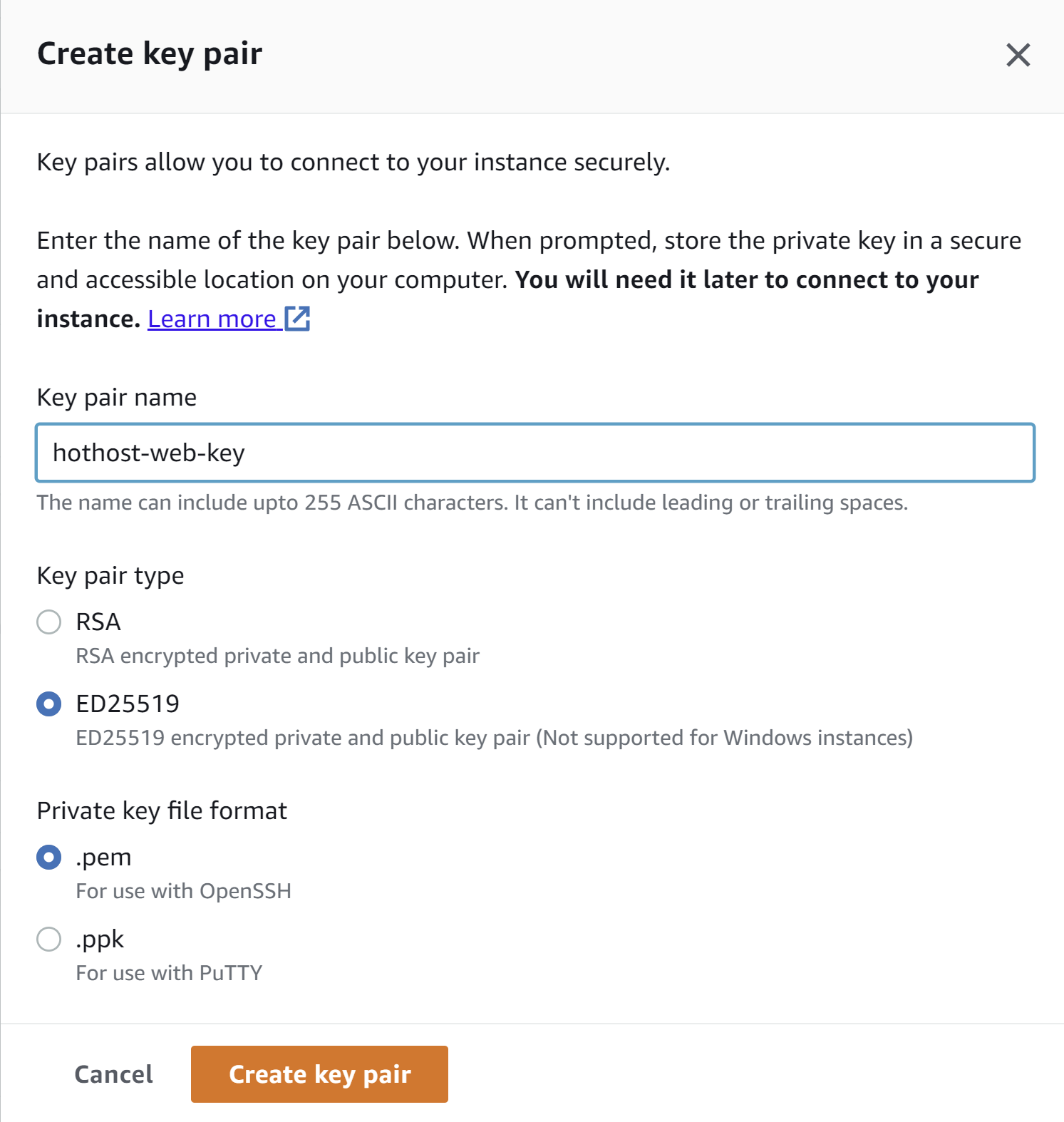Viewport: 1064px width, 1122px height.
Task: Enable RSA encrypted key pair option
Action: (x=48, y=622)
